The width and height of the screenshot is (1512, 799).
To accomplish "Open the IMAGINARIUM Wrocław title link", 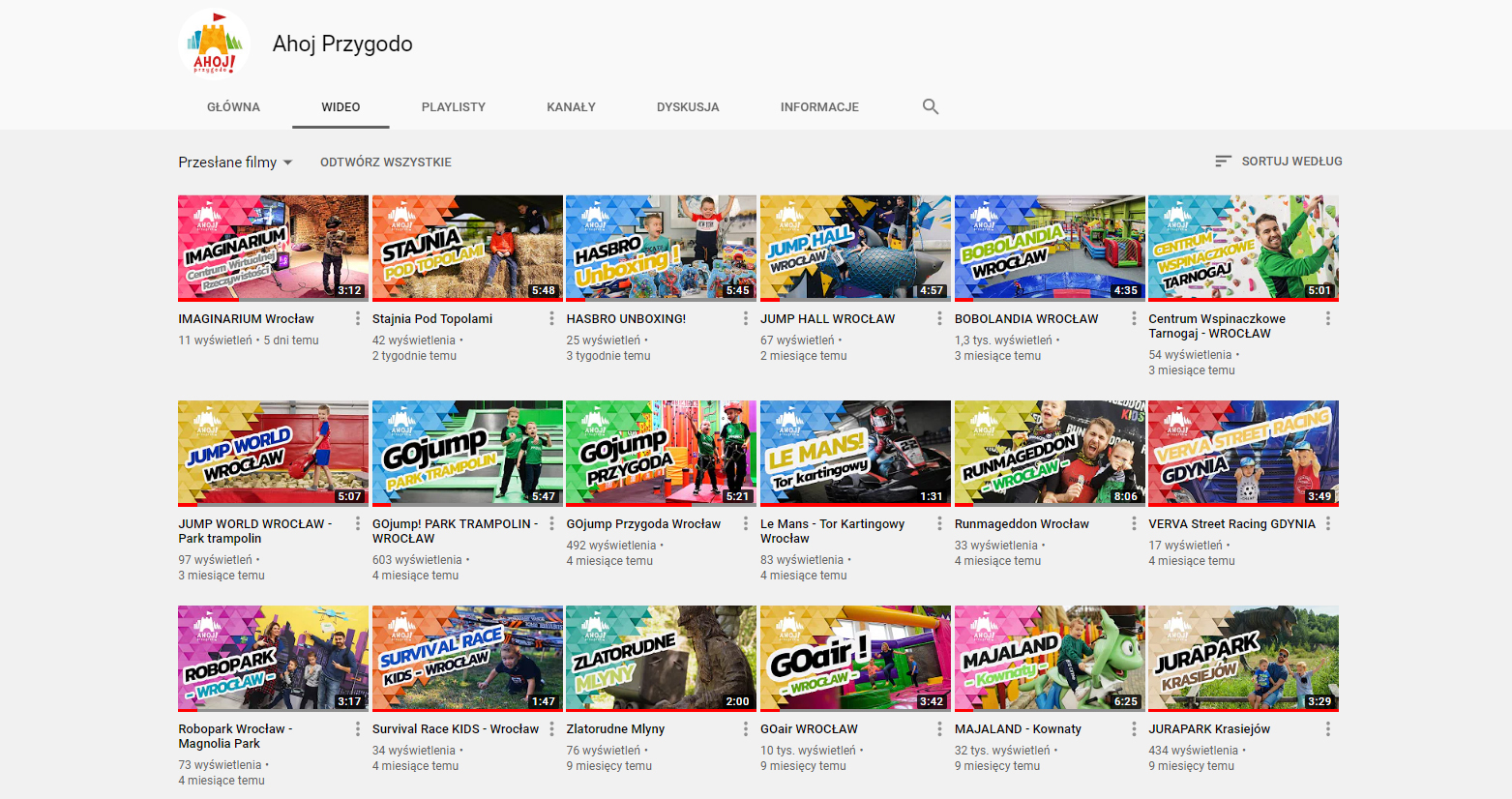I will (246, 318).
